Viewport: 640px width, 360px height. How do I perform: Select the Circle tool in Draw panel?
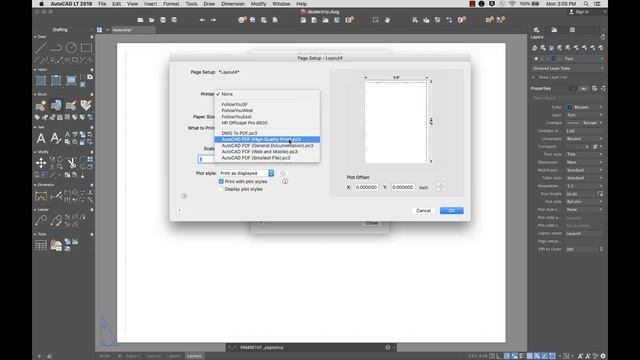click(71, 48)
